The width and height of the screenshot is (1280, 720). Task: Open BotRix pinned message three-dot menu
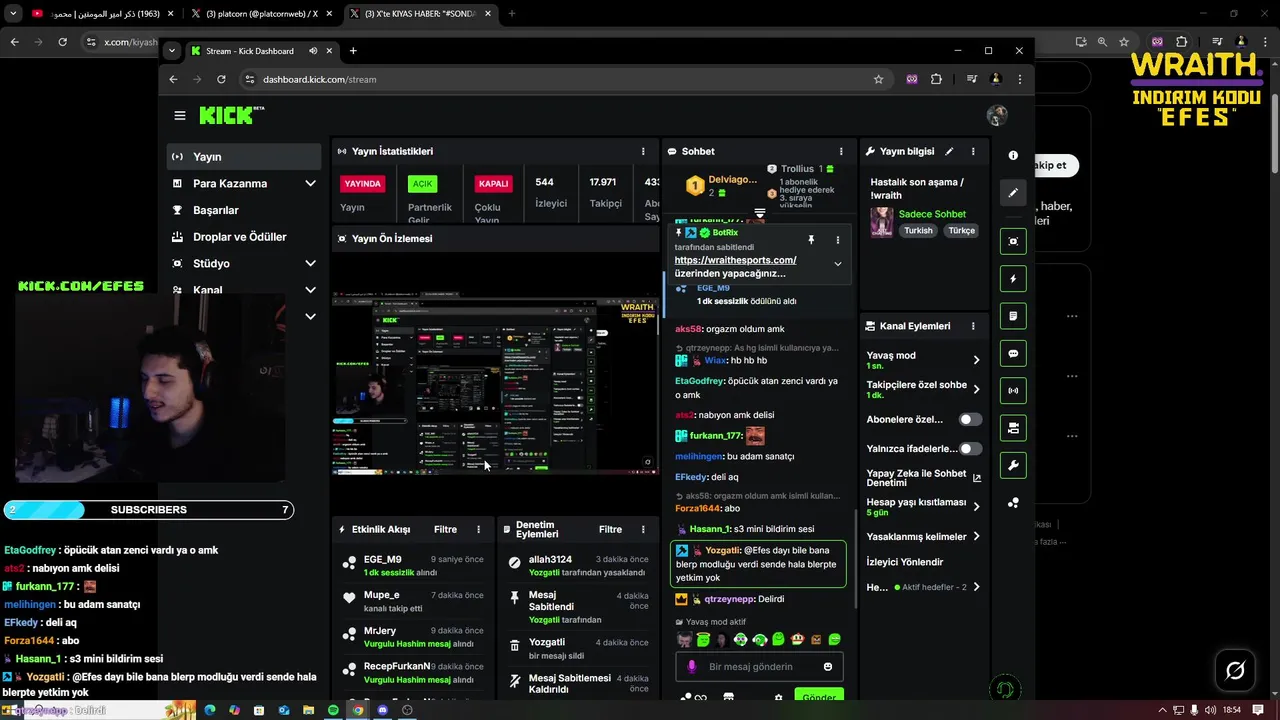[x=838, y=240]
